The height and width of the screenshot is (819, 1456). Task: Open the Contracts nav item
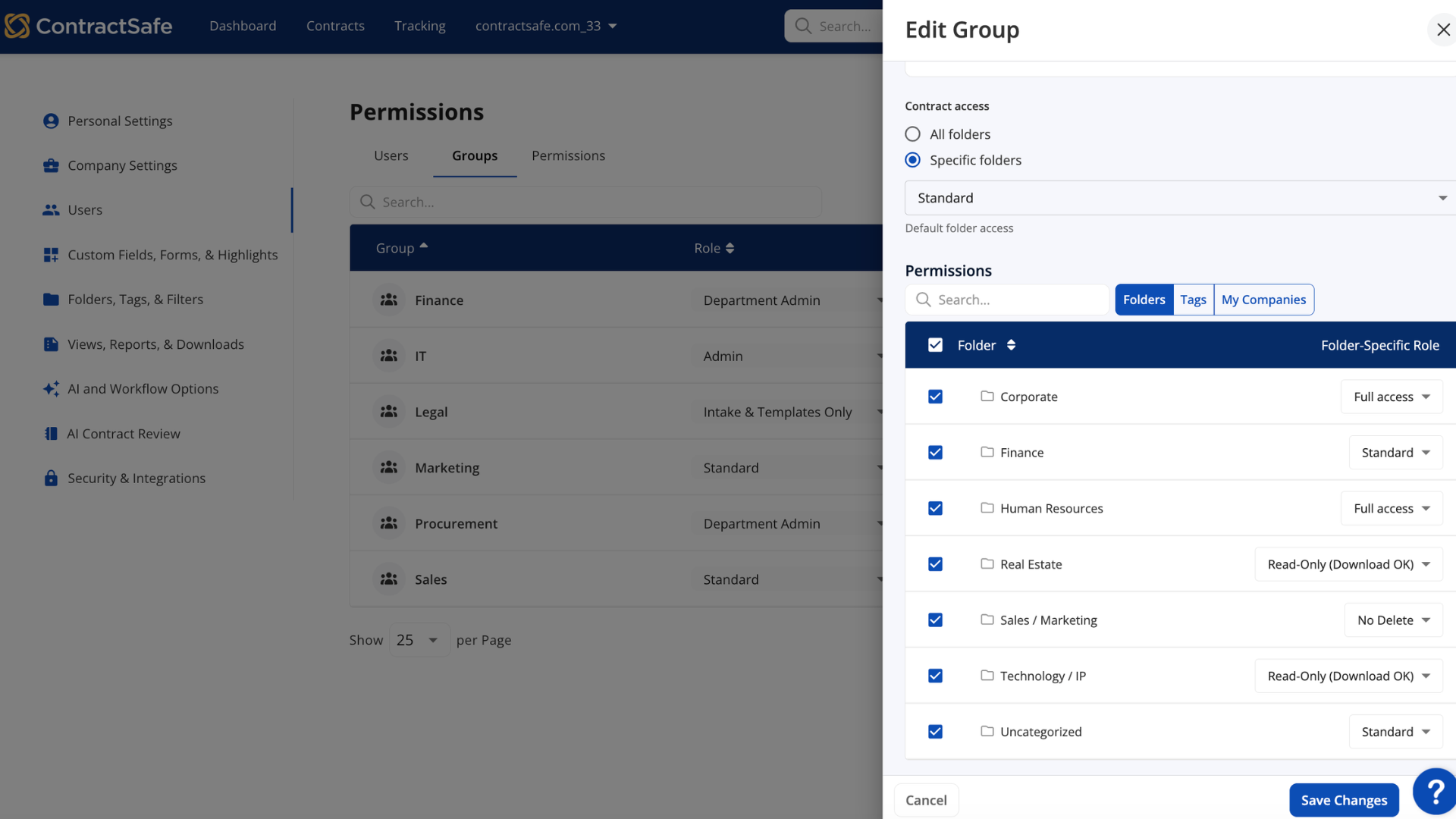coord(335,26)
